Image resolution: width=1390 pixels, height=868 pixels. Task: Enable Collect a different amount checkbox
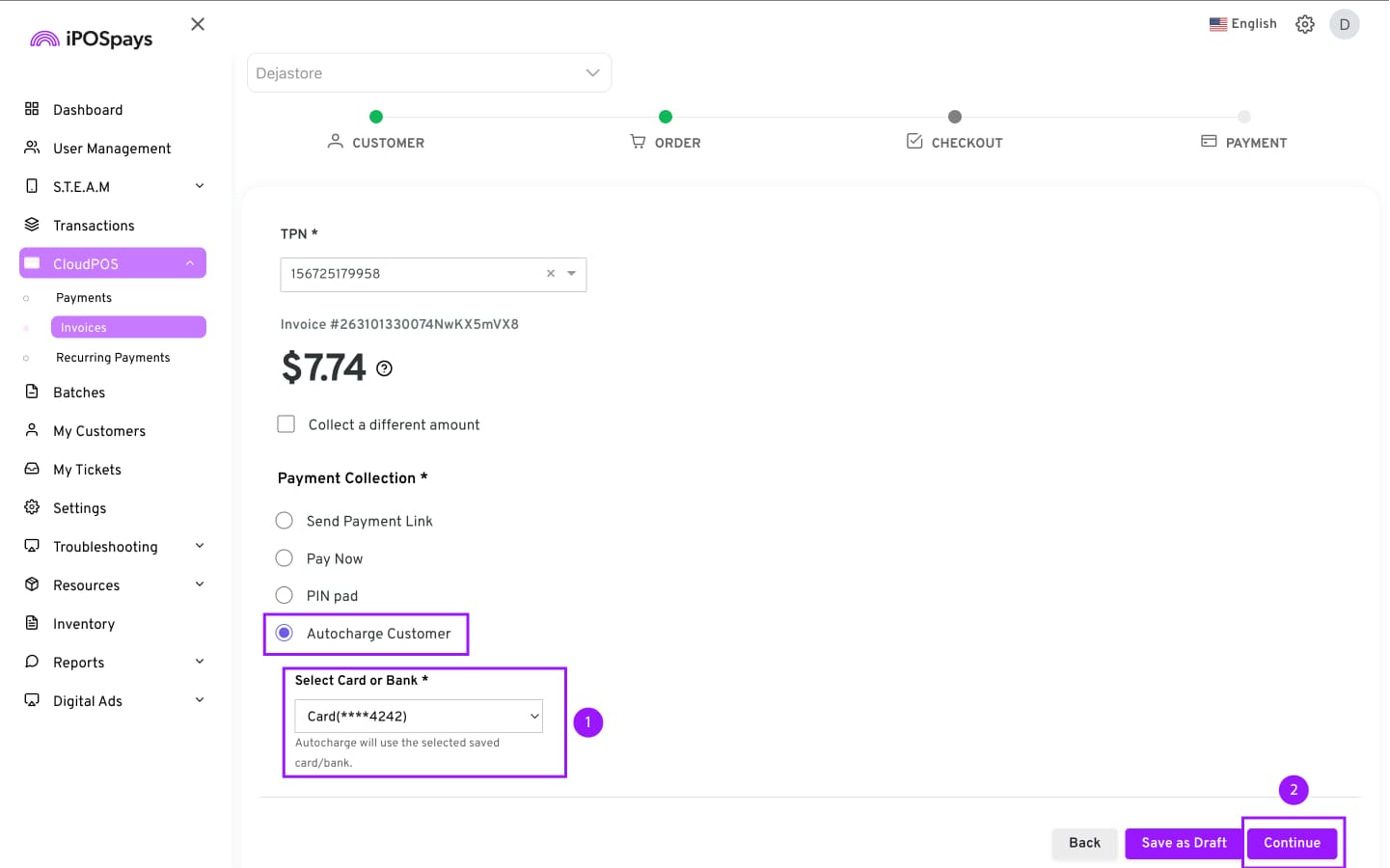[286, 424]
